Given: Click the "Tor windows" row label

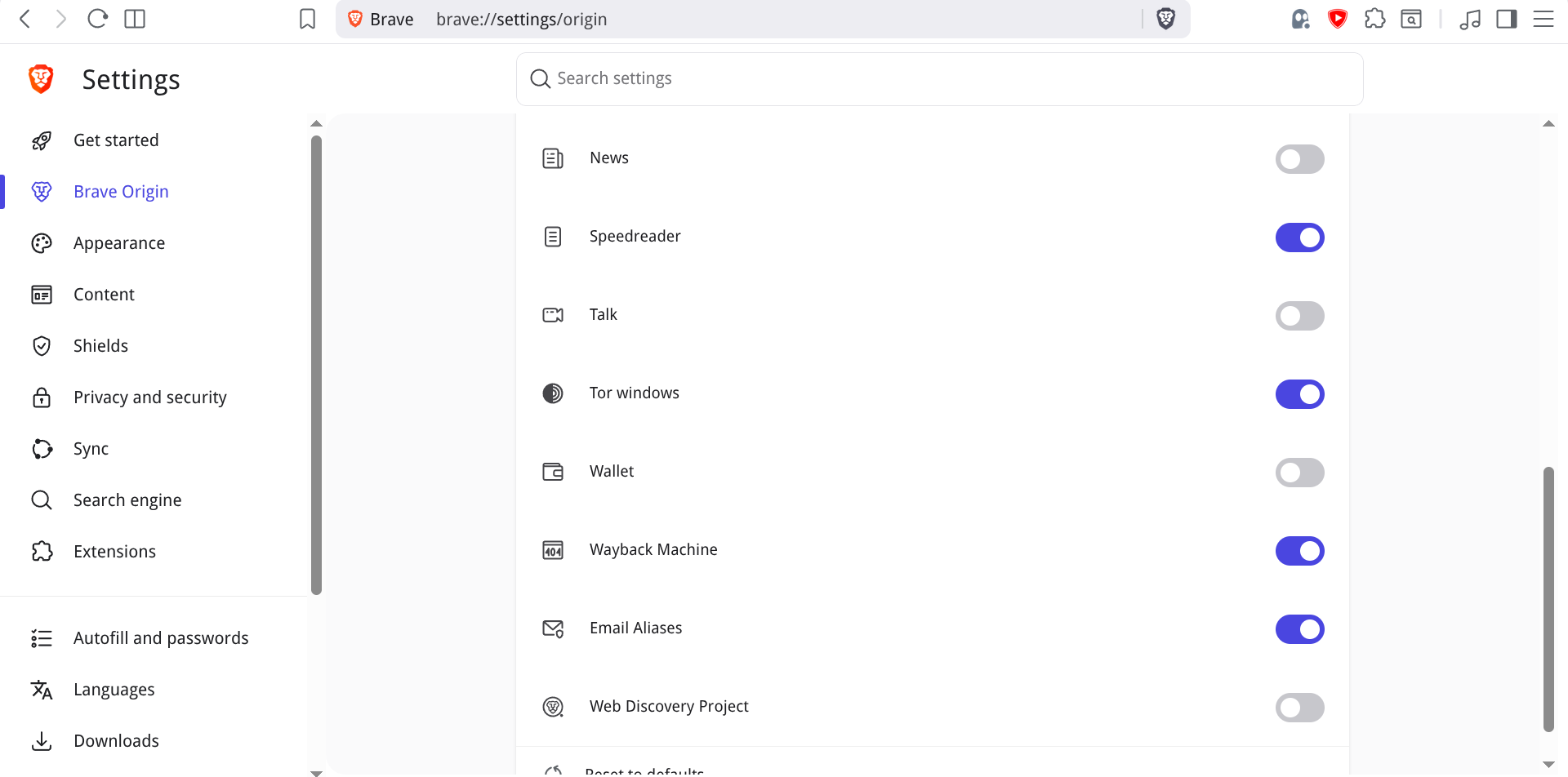Looking at the screenshot, I should [x=635, y=393].
